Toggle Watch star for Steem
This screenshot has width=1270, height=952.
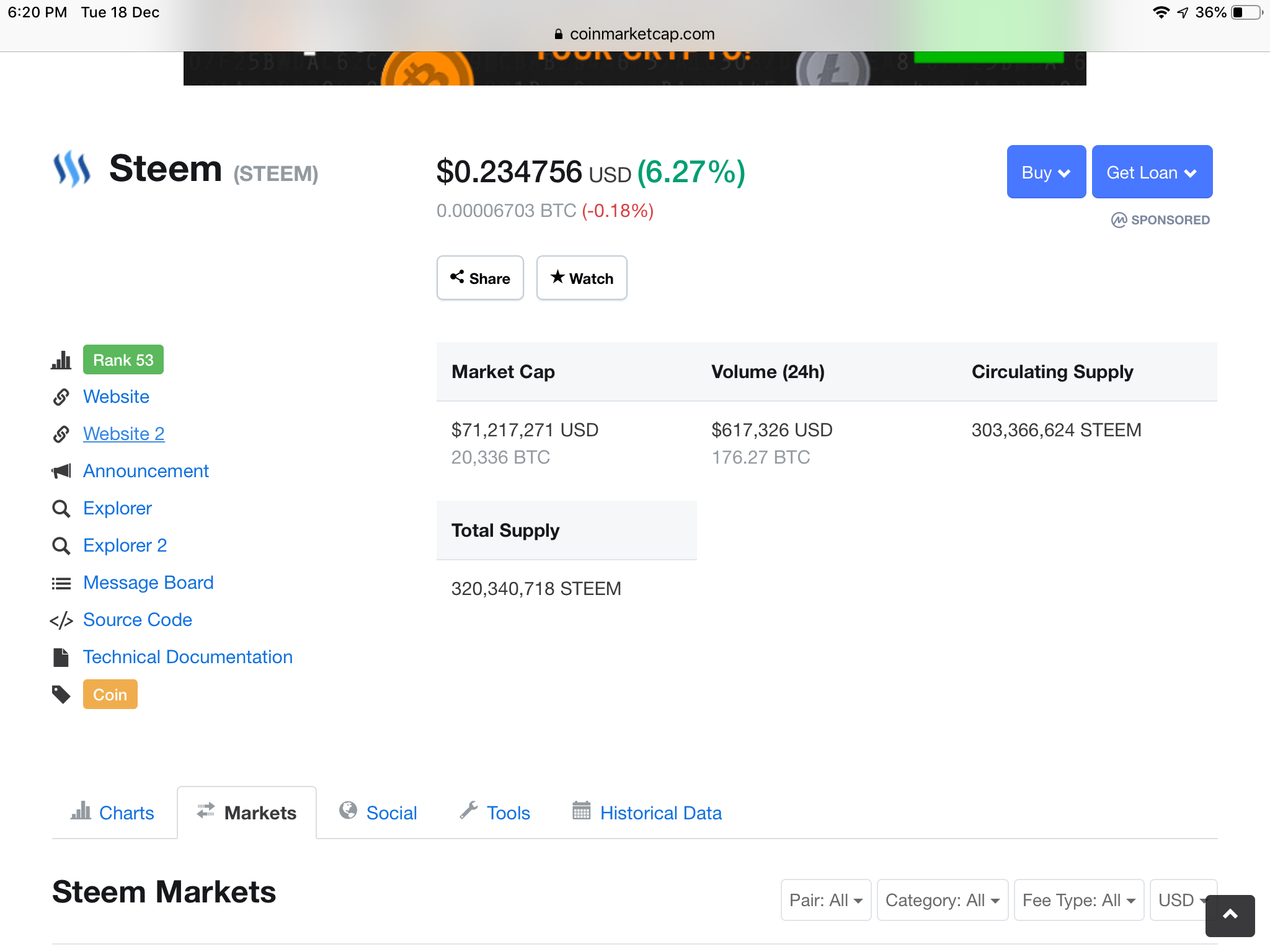[x=581, y=278]
